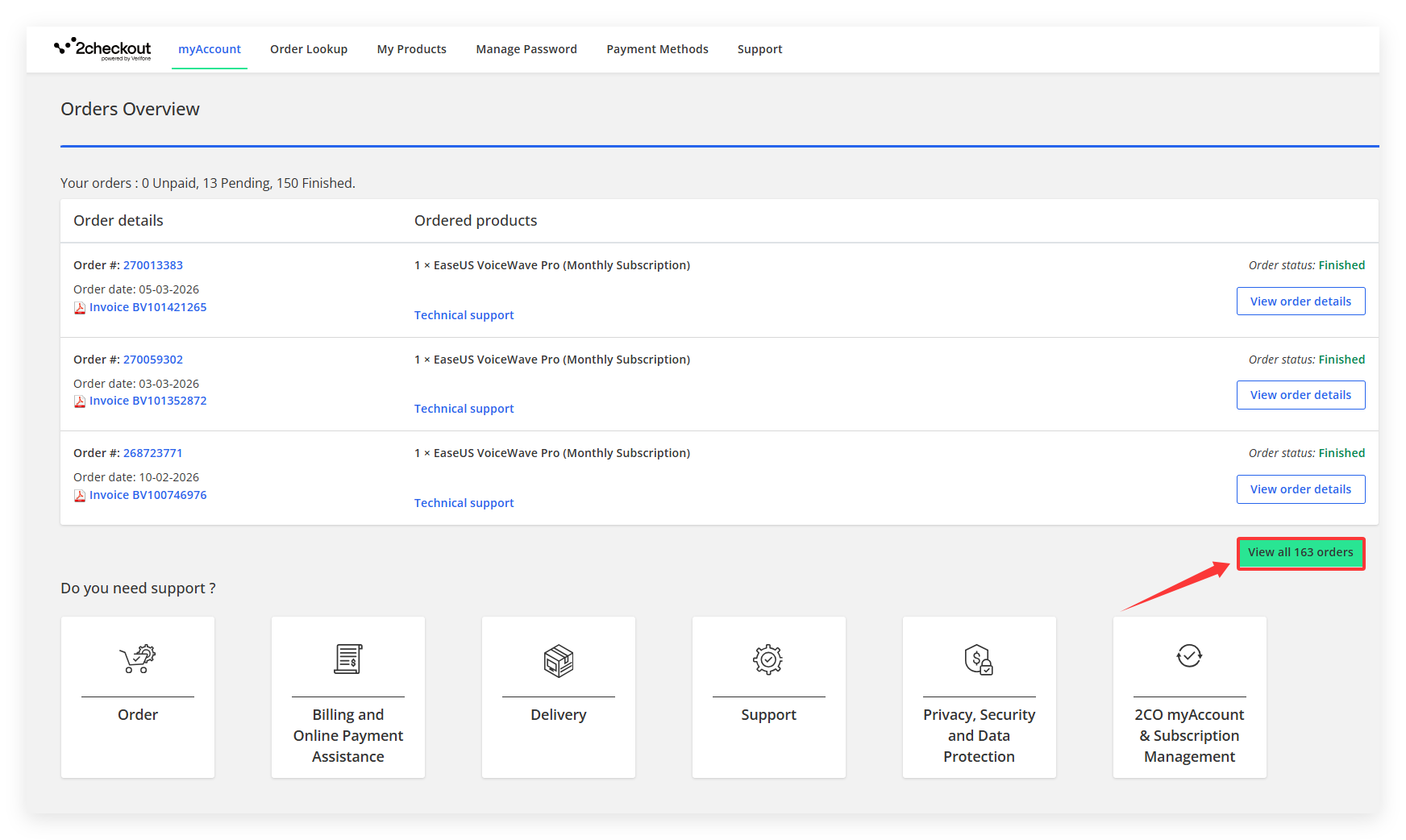Viewport: 1406px width, 840px height.
Task: Go to My Products tab
Action: pyautogui.click(x=411, y=49)
